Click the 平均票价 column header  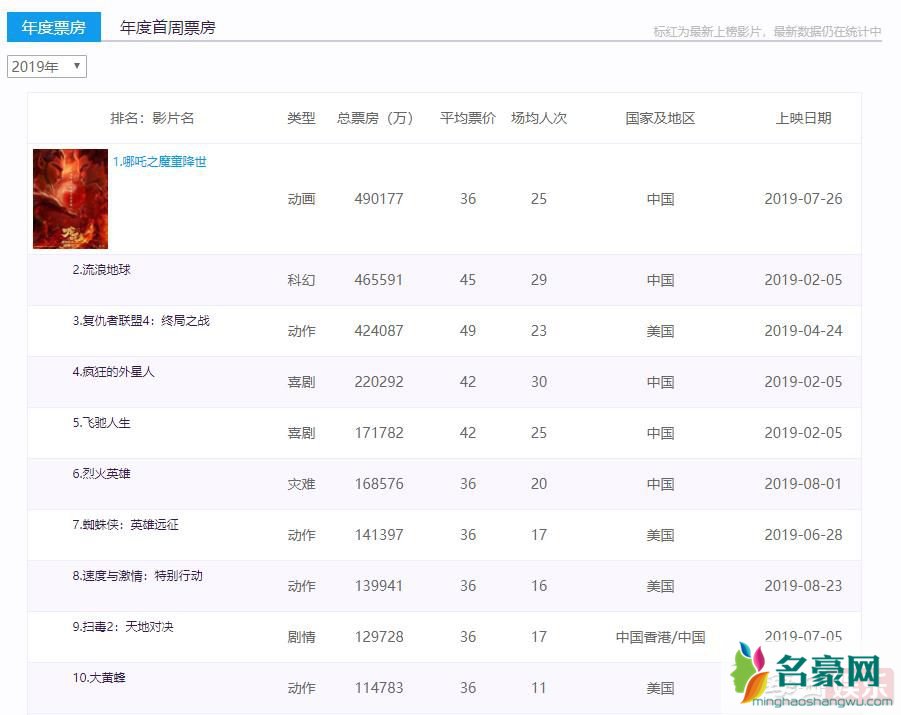point(467,118)
